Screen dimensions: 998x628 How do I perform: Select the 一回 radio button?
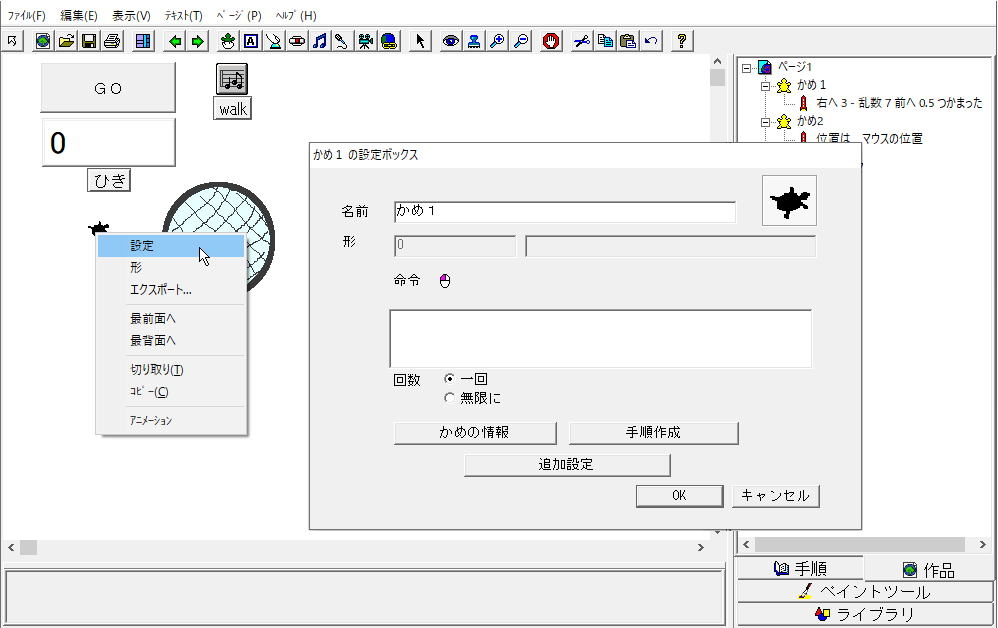pyautogui.click(x=449, y=379)
